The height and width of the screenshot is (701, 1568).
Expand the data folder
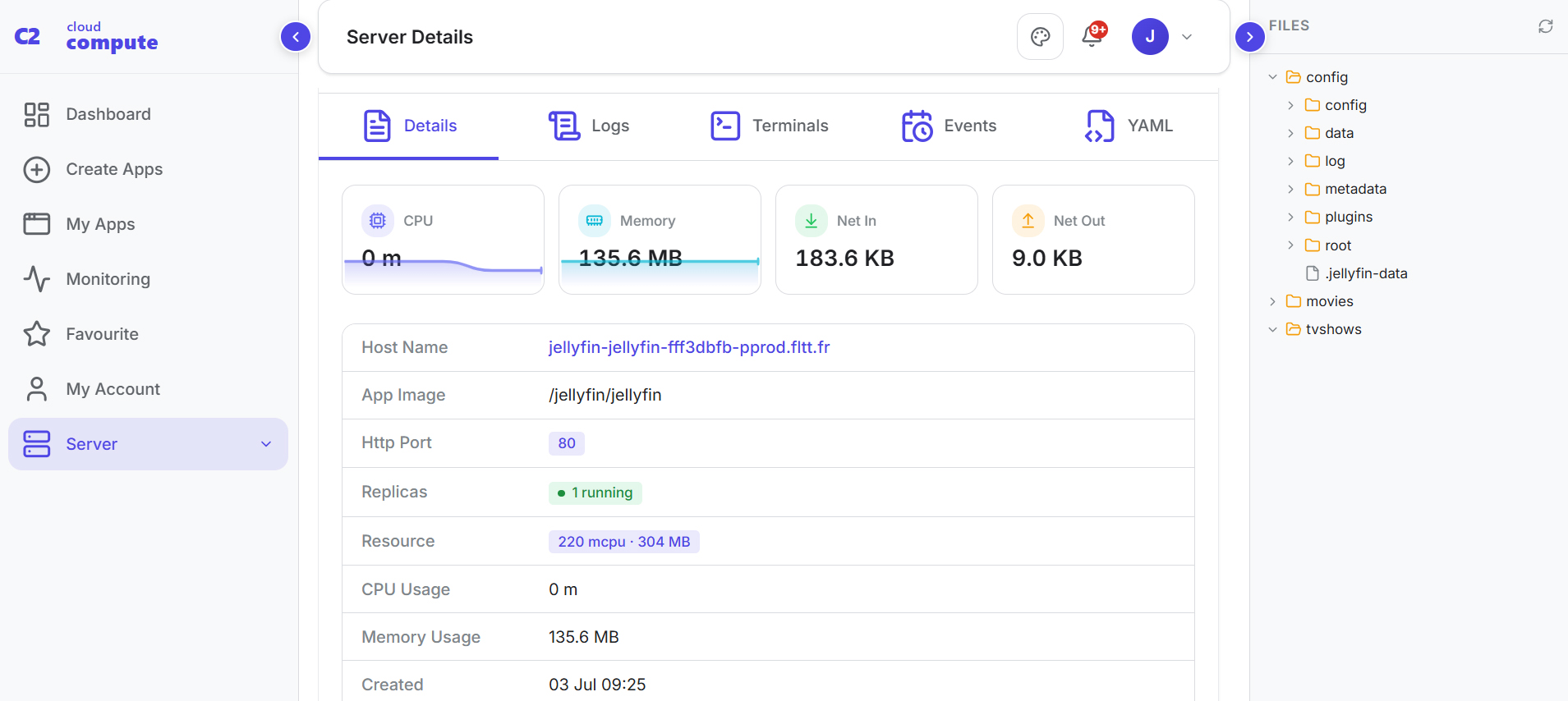tap(1290, 133)
